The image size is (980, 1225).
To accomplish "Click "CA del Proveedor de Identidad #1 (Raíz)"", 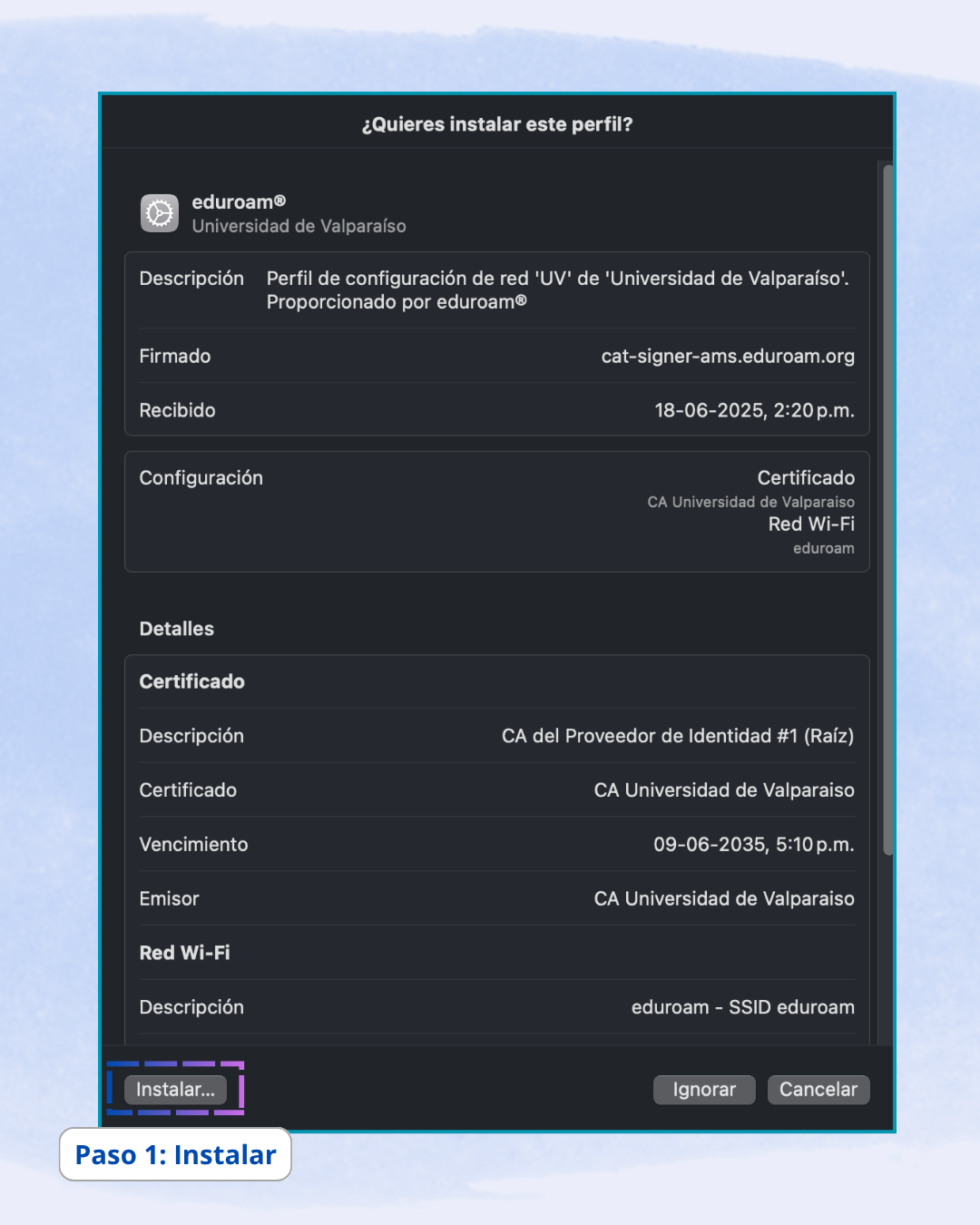I will pyautogui.click(x=678, y=736).
